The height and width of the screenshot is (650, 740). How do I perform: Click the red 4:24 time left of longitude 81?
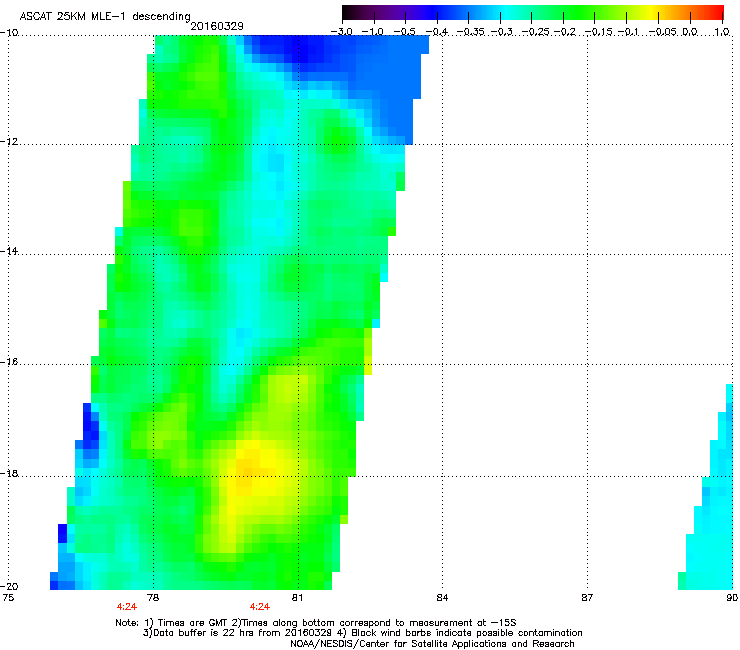pyautogui.click(x=260, y=607)
